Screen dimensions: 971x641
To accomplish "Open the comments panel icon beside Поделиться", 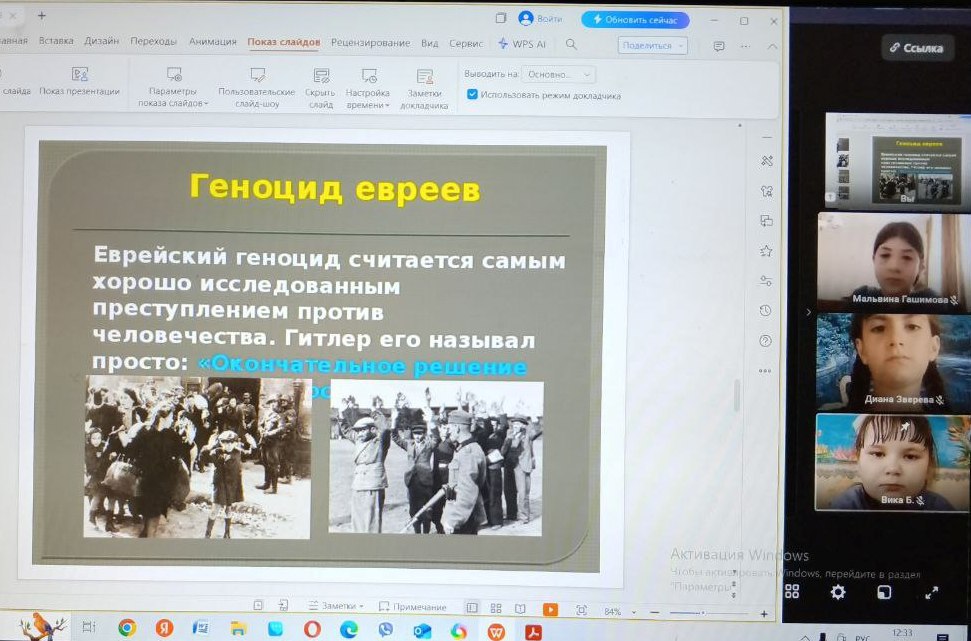I will pyautogui.click(x=718, y=46).
